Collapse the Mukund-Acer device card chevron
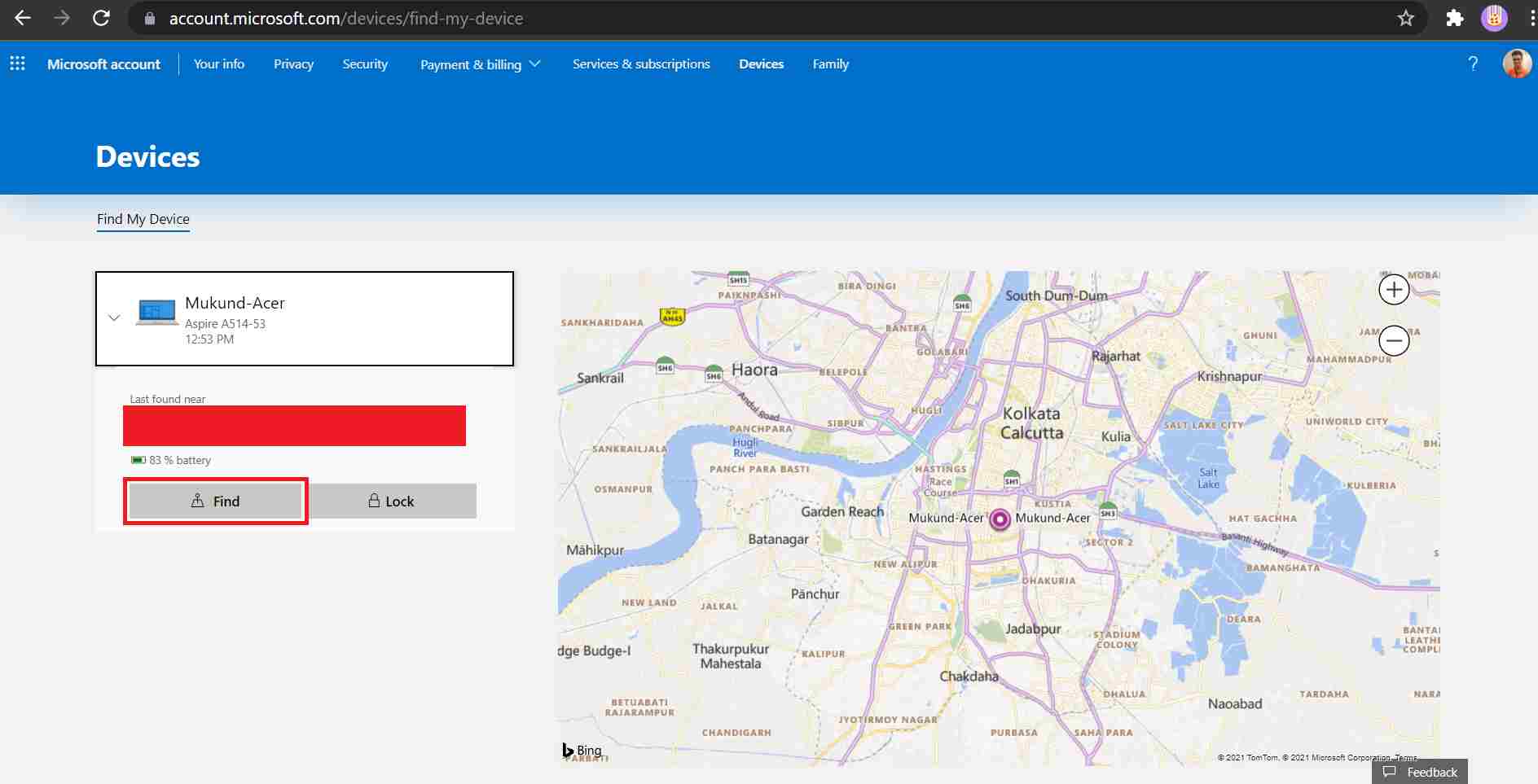1538x784 pixels. (114, 318)
